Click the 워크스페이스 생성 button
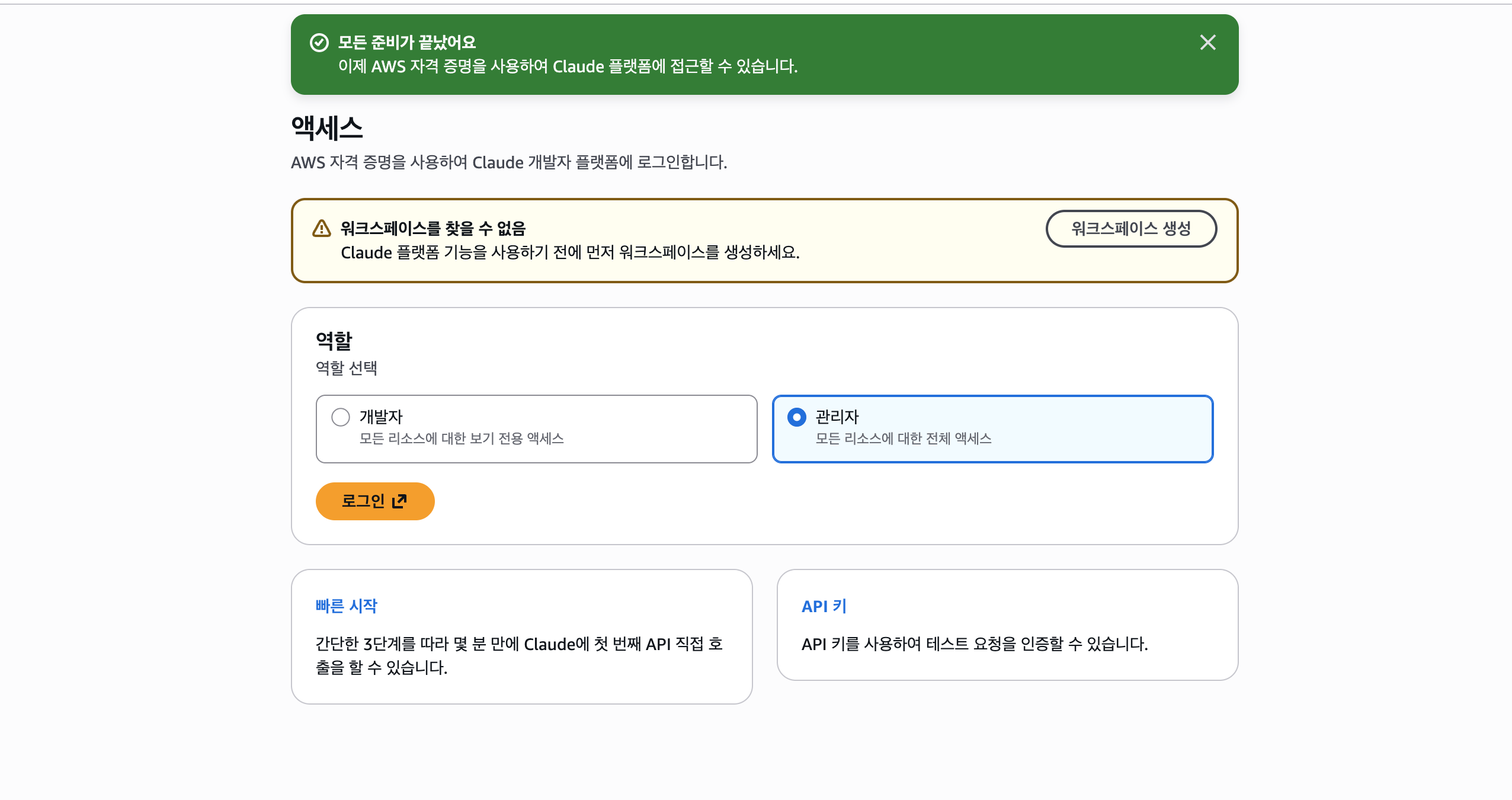Image resolution: width=1512 pixels, height=800 pixels. (1131, 229)
